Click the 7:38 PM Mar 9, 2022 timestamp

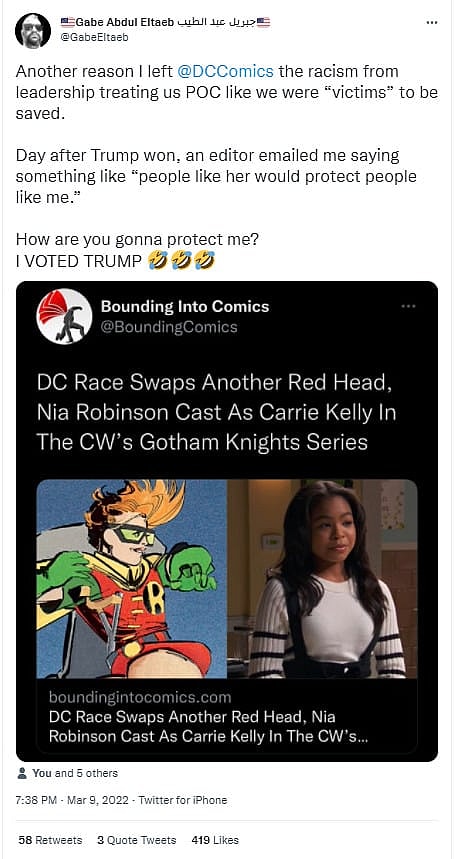pyautogui.click(x=74, y=800)
